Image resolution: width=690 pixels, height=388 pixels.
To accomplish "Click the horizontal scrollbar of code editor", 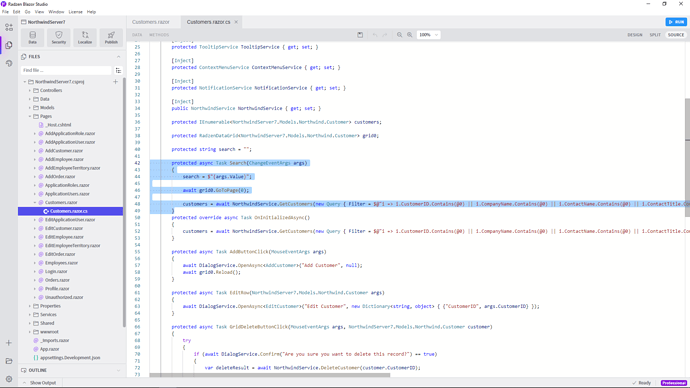I will [x=270, y=375].
